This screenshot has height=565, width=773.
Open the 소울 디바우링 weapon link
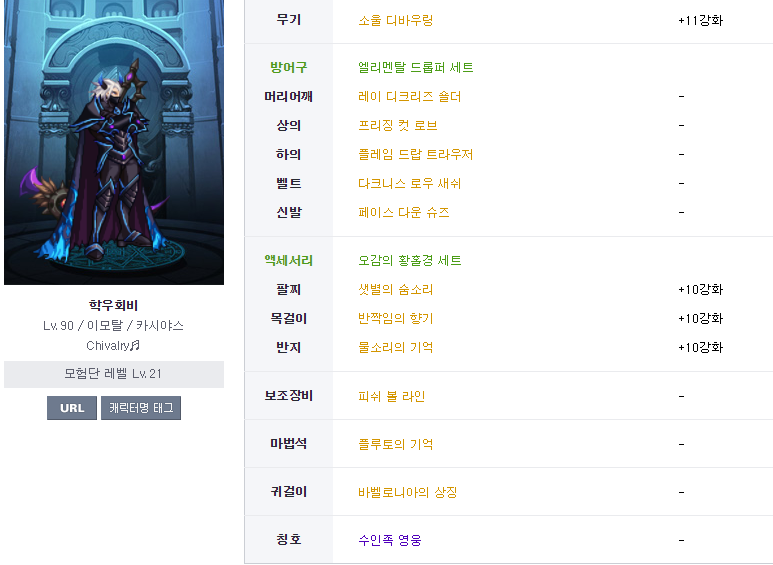(x=395, y=21)
